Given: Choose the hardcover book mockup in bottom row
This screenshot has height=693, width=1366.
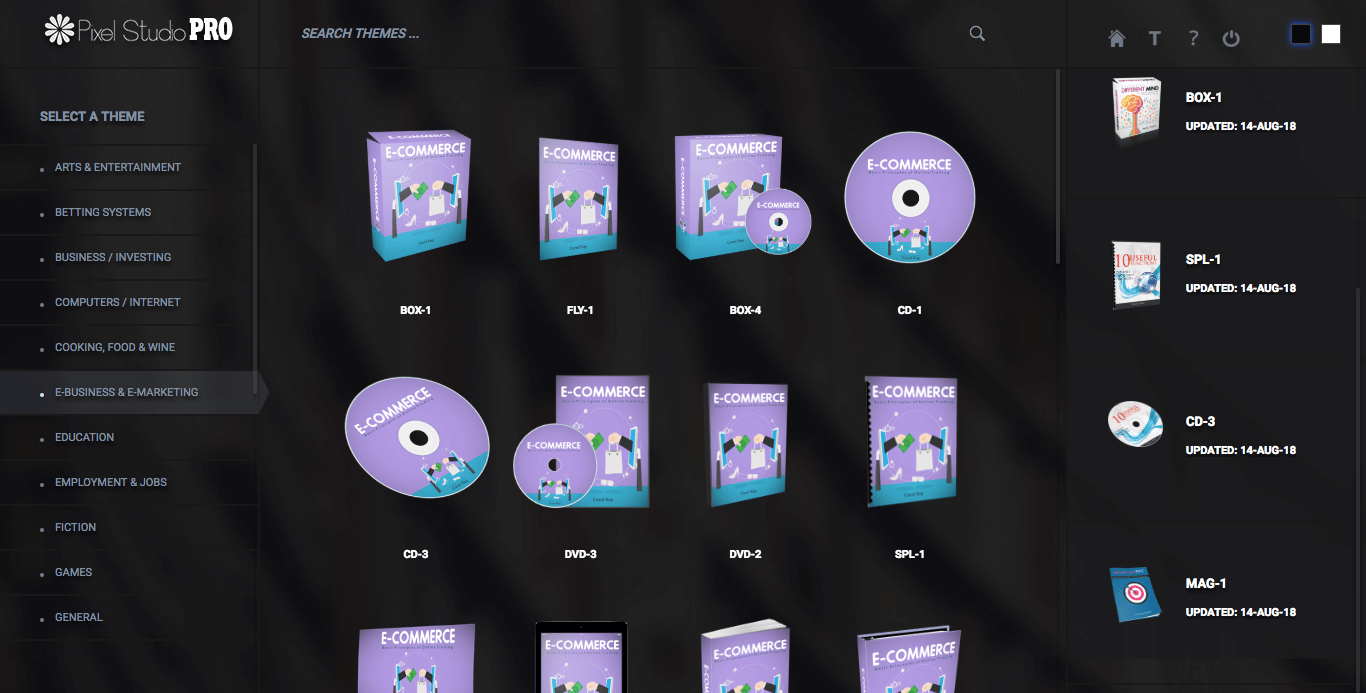Looking at the screenshot, I should pos(746,656).
